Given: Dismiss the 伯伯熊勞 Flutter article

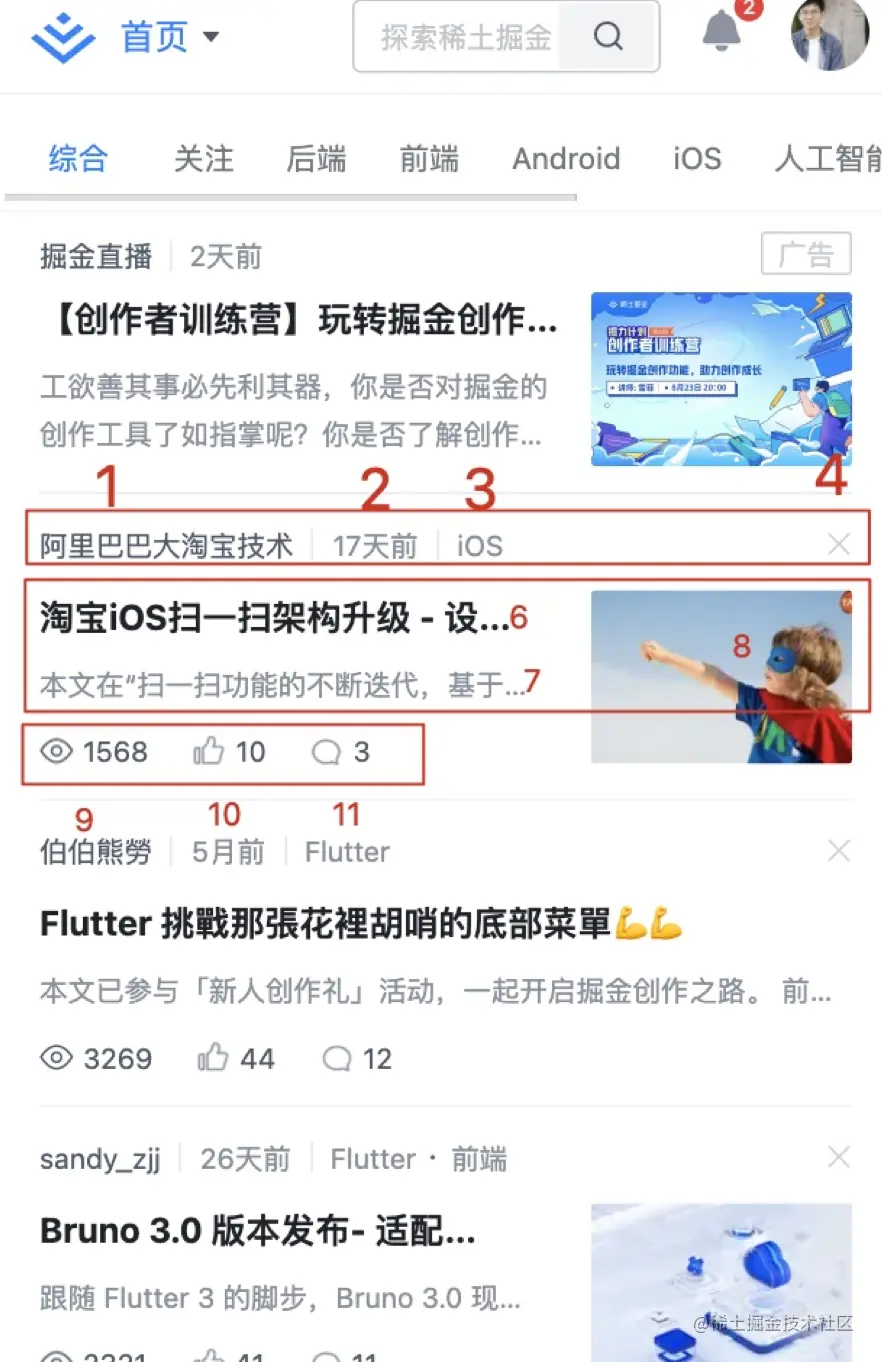Looking at the screenshot, I should [x=839, y=851].
